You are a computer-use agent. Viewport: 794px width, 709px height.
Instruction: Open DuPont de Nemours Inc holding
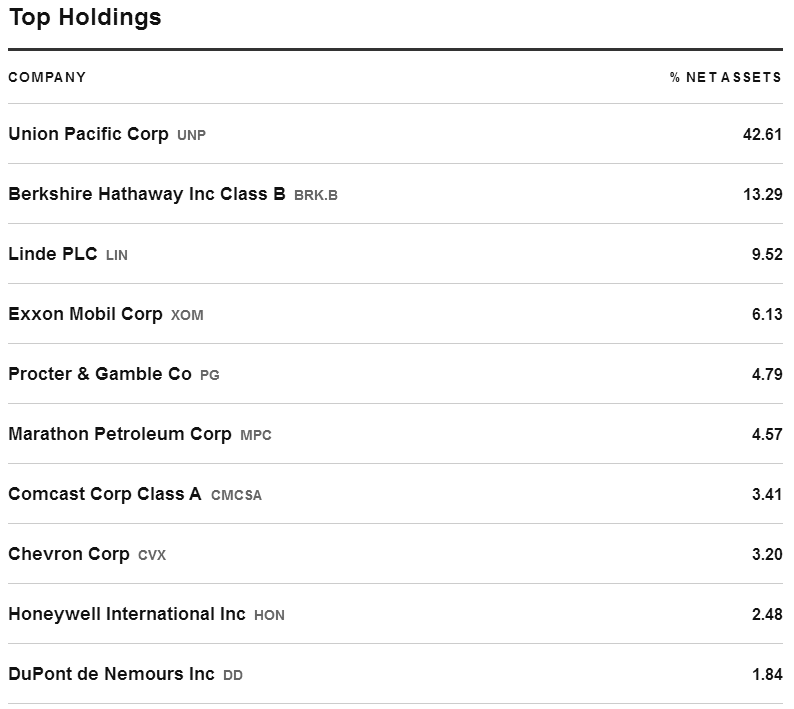click(111, 674)
